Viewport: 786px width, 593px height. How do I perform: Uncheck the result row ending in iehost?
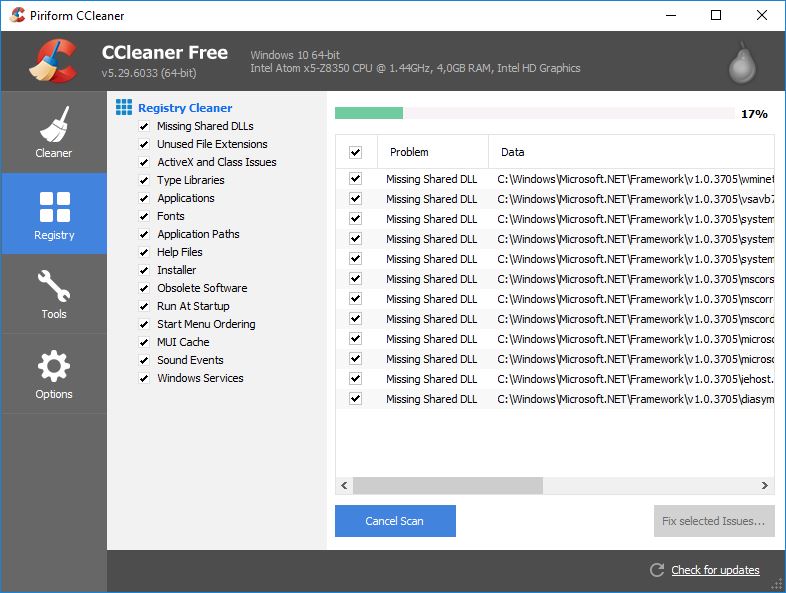click(355, 378)
